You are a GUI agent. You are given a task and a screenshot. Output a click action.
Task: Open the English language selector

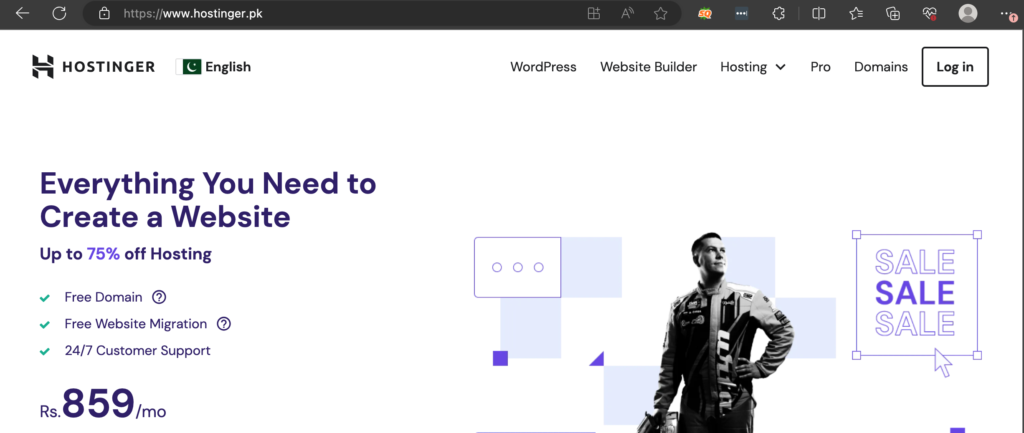[x=213, y=67]
